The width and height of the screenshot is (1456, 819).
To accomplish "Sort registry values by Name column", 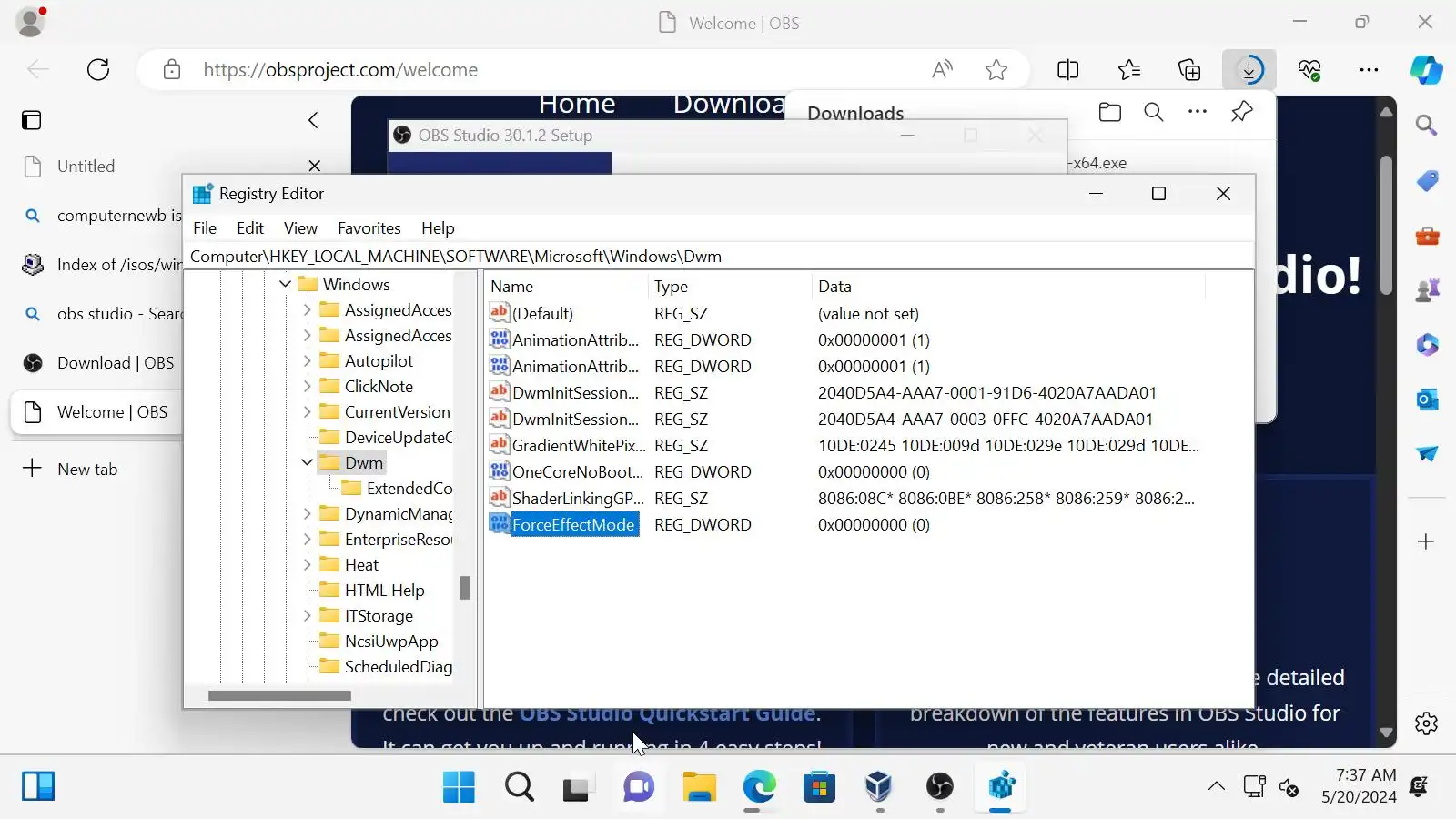I will click(565, 286).
